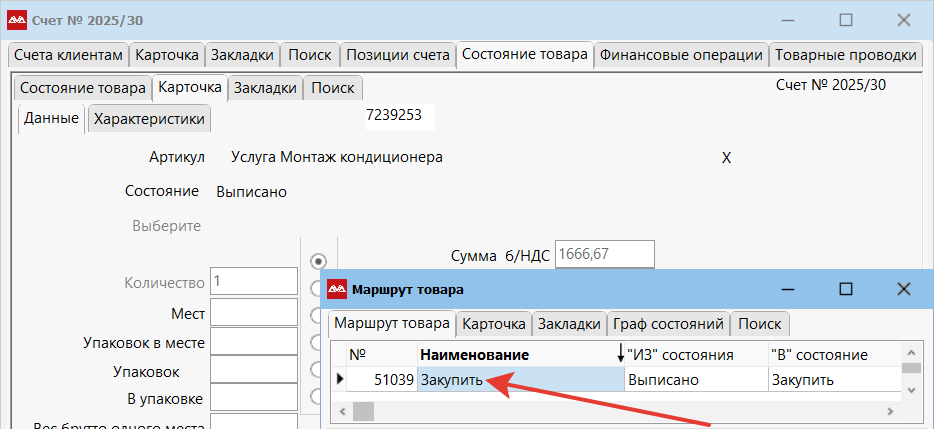Screen dimensions: 934x429
Task: Click the row indicator arrow beside 51039
Action: pyautogui.click(x=338, y=380)
